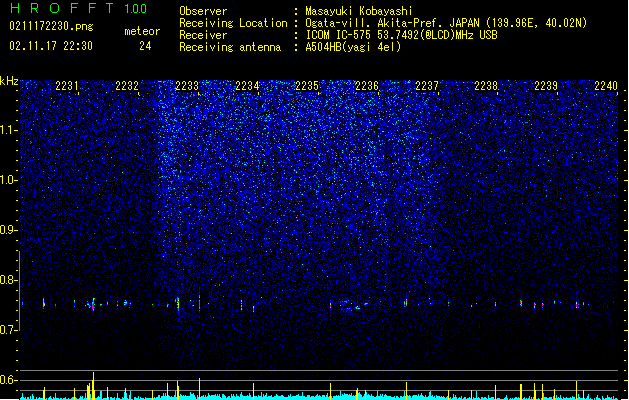The image size is (629, 400).
Task: Click the 2235 time marker
Action: tap(307, 86)
